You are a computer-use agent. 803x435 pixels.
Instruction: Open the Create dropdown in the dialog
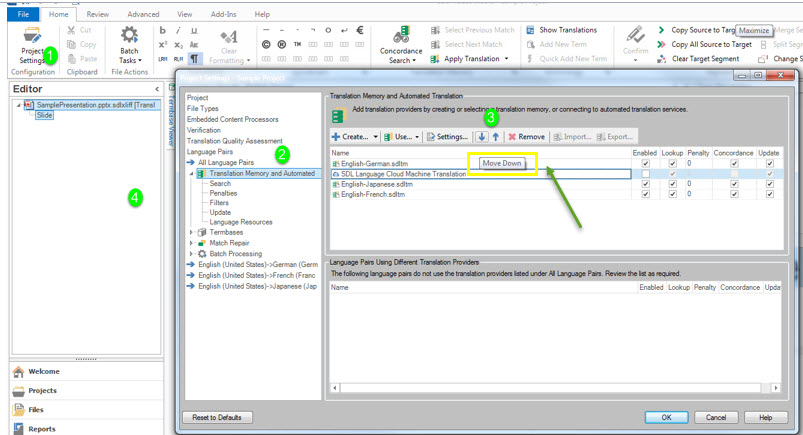click(x=355, y=136)
